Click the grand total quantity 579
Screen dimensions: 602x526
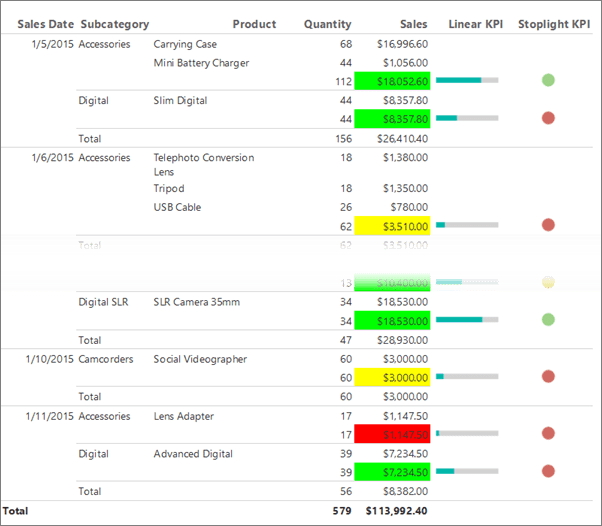coord(342,511)
